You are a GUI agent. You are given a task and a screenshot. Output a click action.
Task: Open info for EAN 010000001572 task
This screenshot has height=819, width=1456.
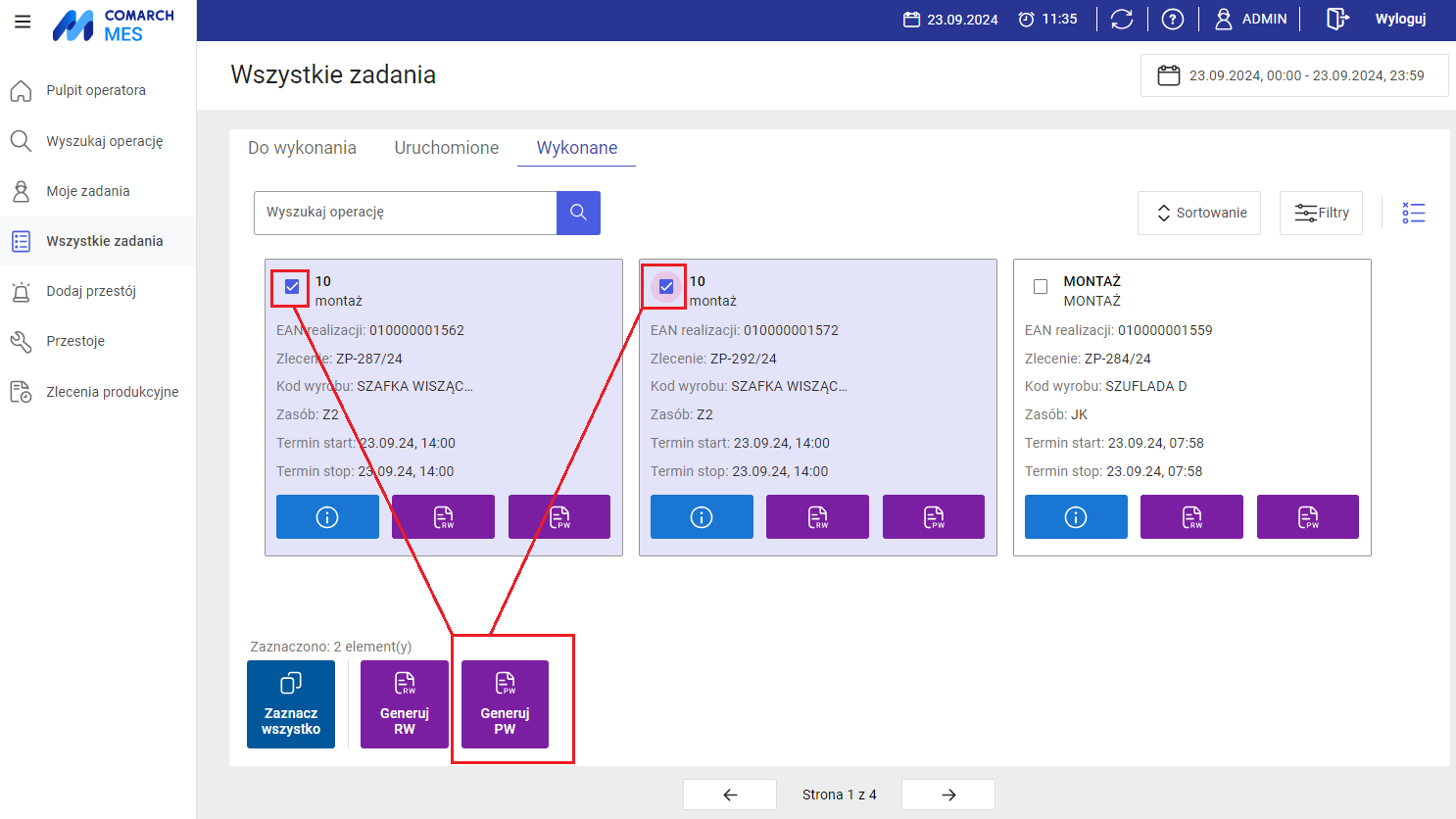(702, 516)
